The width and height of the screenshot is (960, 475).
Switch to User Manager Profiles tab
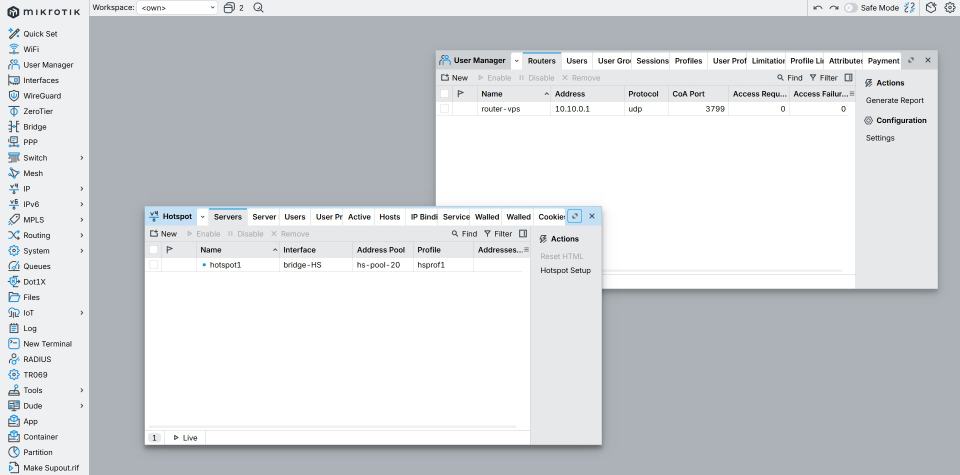688,61
